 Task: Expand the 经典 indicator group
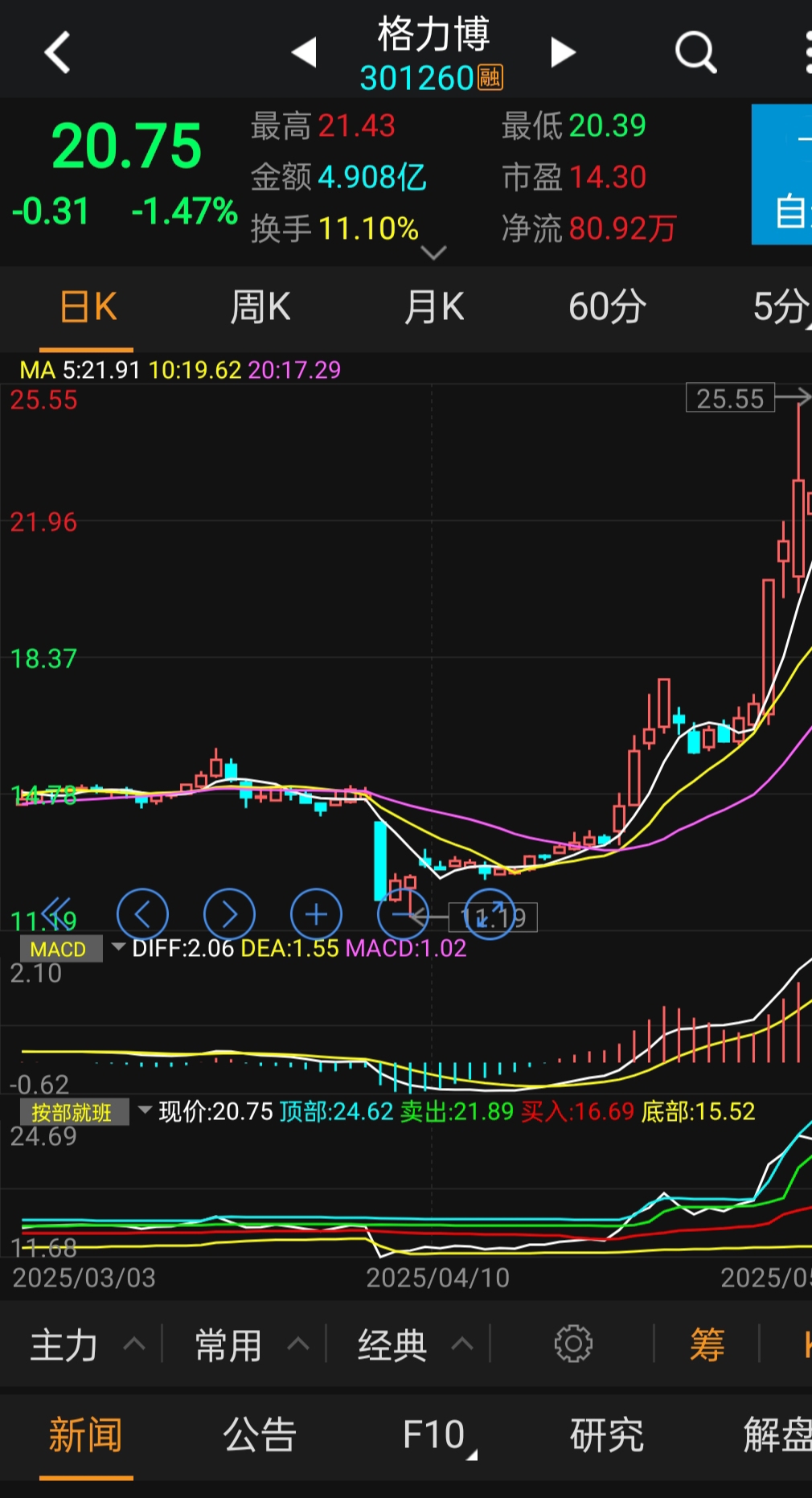(x=415, y=1344)
